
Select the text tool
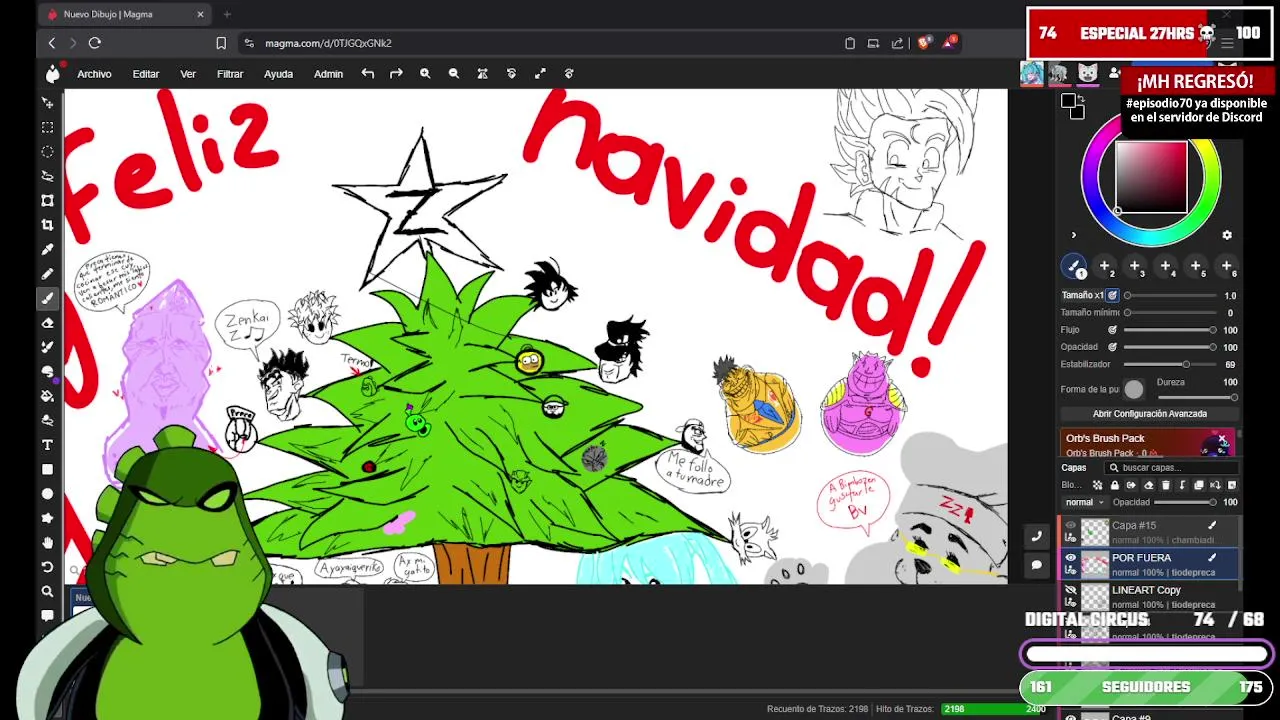pyautogui.click(x=47, y=445)
